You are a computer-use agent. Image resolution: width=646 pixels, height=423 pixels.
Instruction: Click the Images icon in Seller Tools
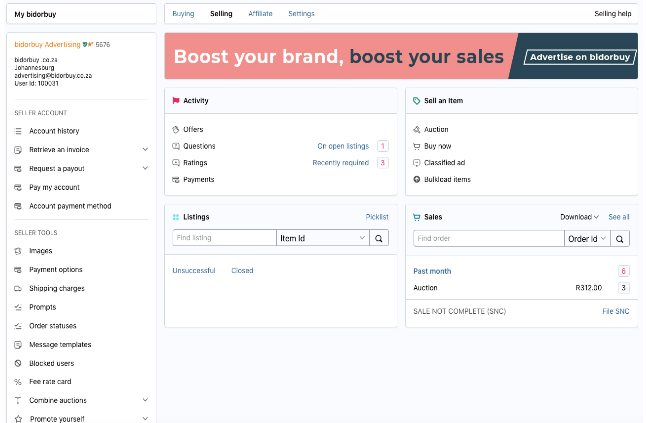(18, 251)
